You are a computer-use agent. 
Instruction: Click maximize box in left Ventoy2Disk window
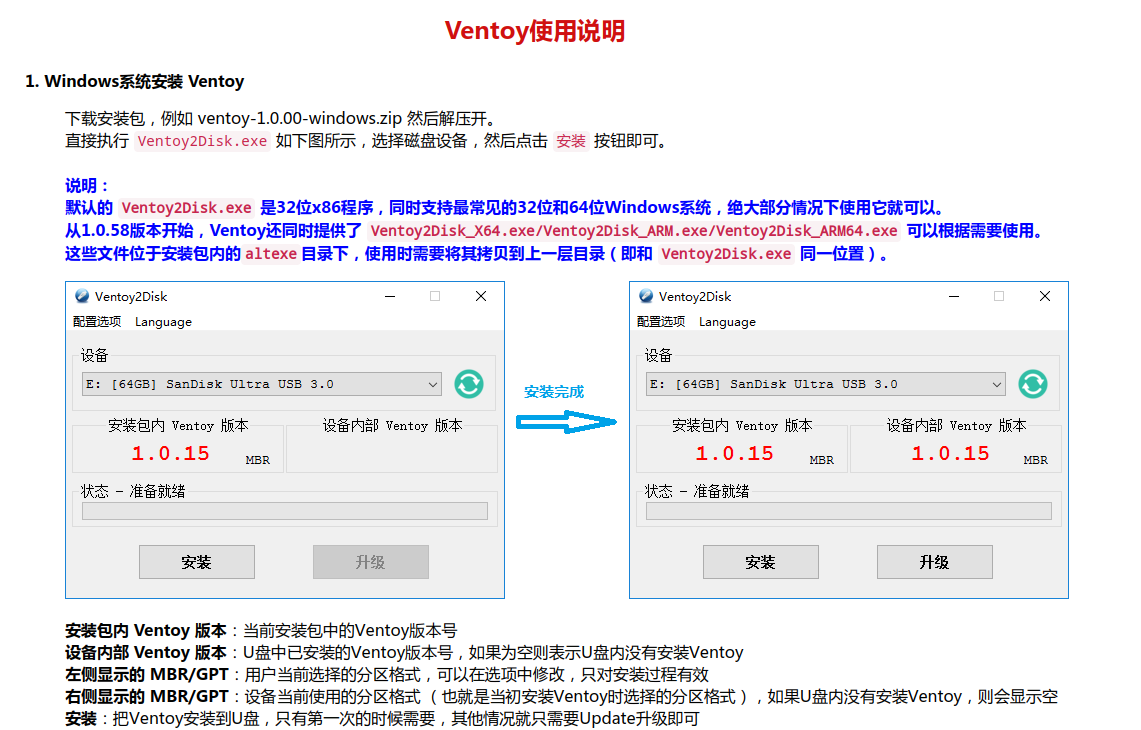[435, 296]
